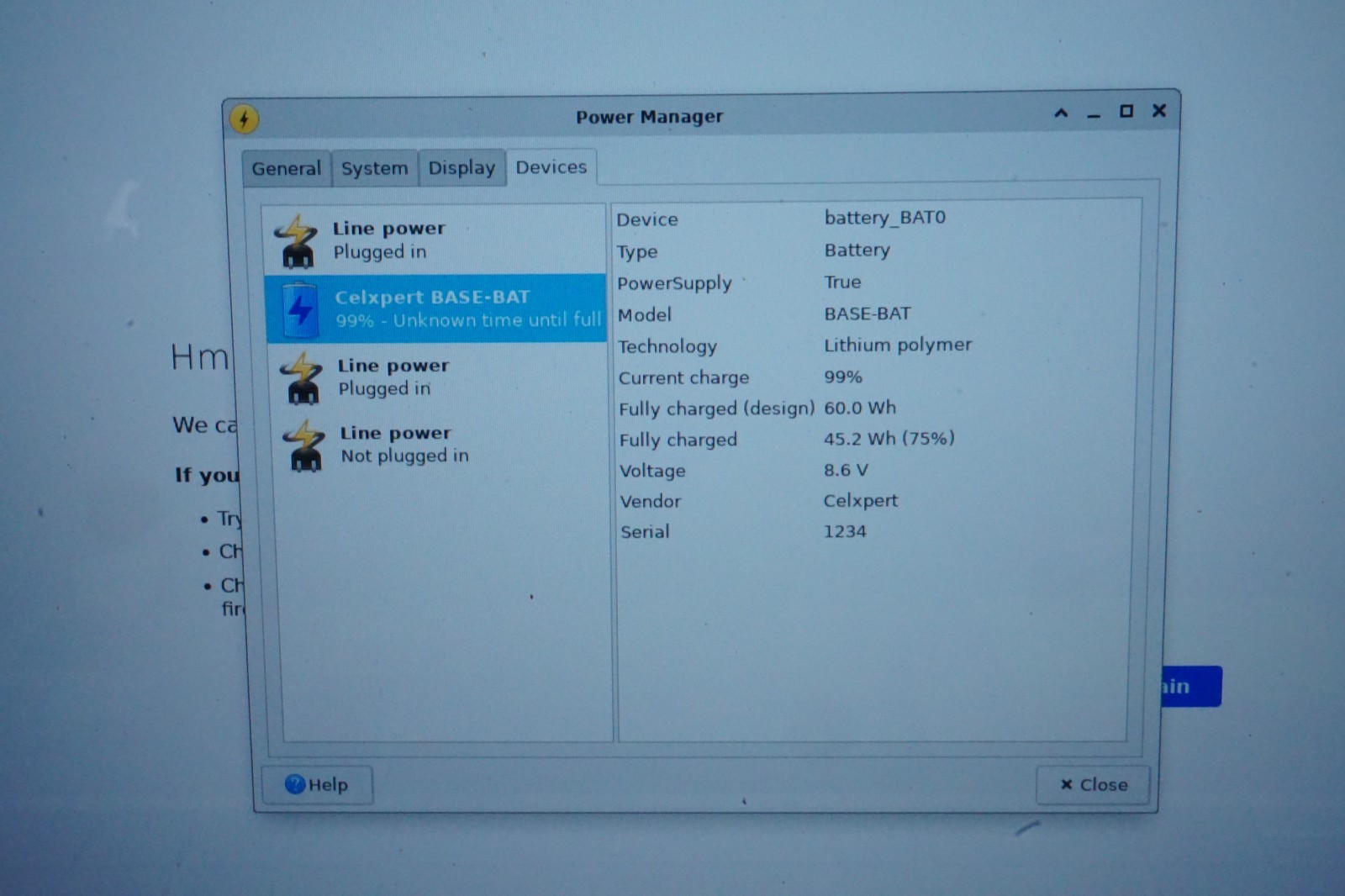
Task: Click the roll-up arrow in titlebar
Action: [x=1061, y=113]
